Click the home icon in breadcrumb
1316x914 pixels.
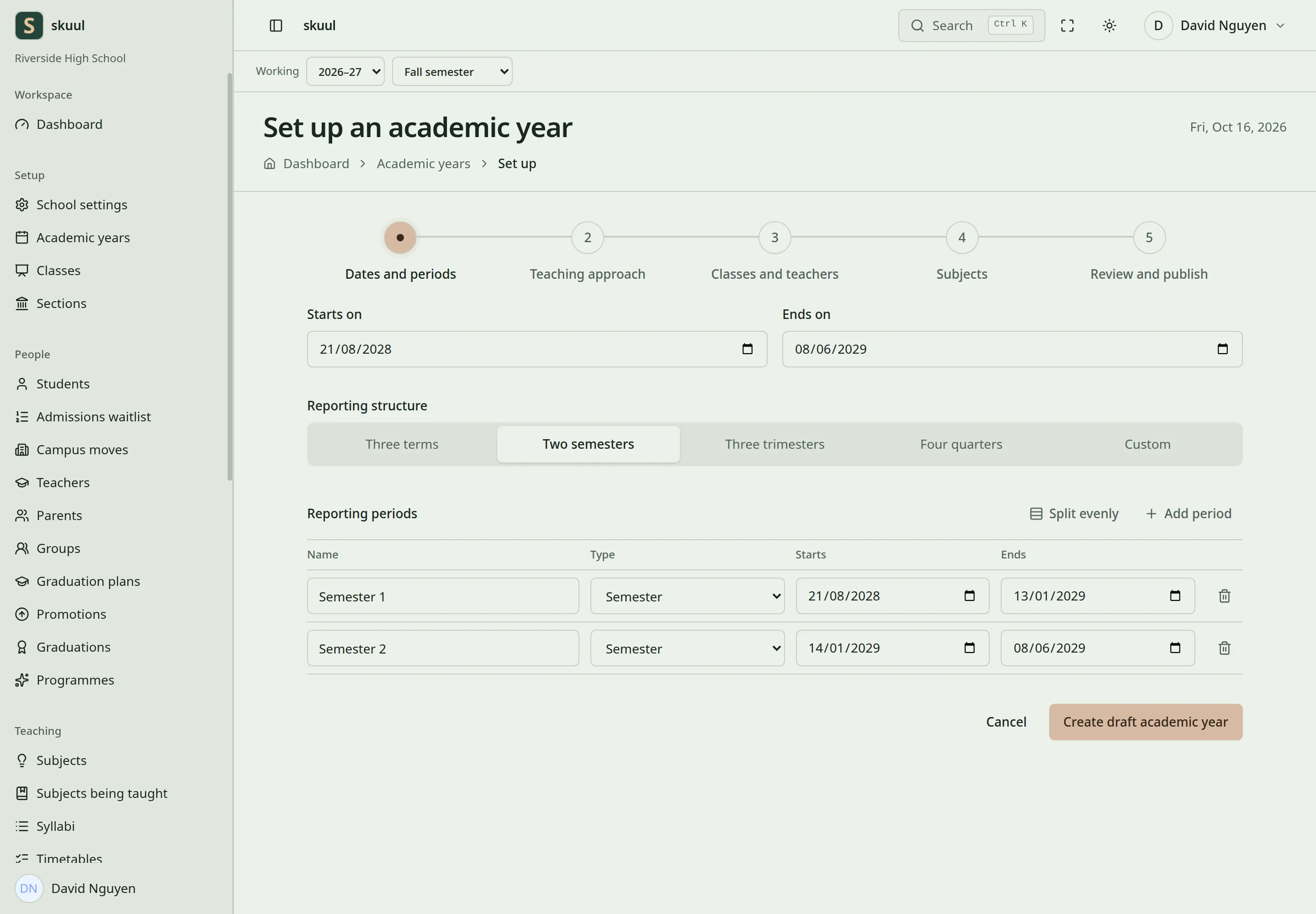[270, 164]
